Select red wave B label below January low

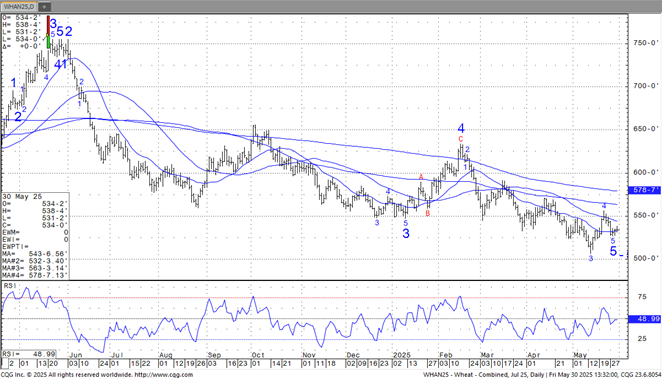click(428, 214)
